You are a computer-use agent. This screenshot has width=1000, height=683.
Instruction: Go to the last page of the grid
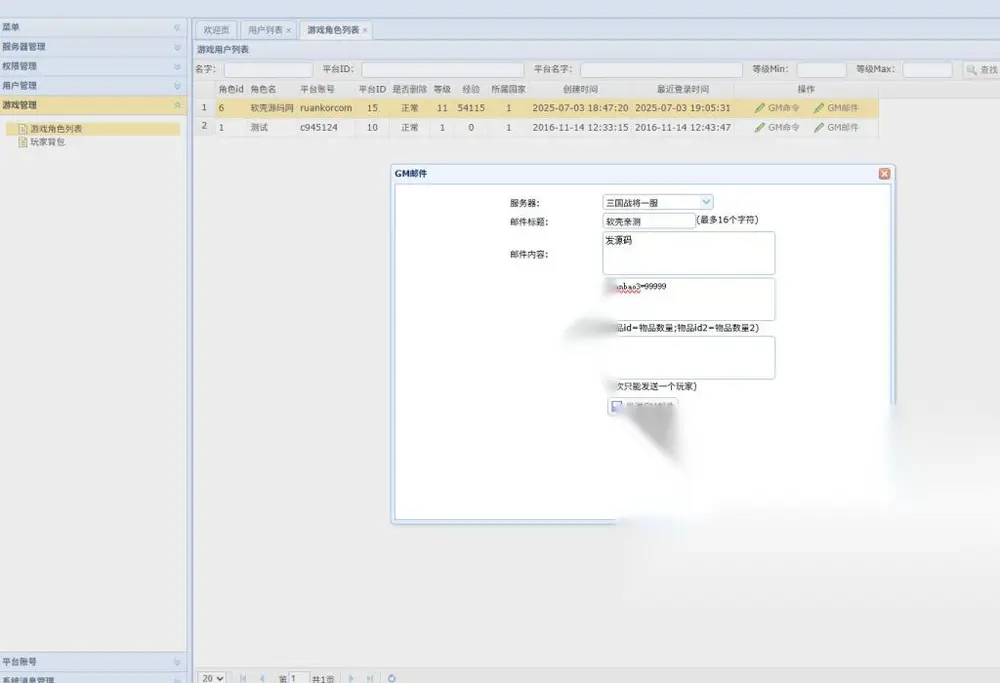[370, 679]
